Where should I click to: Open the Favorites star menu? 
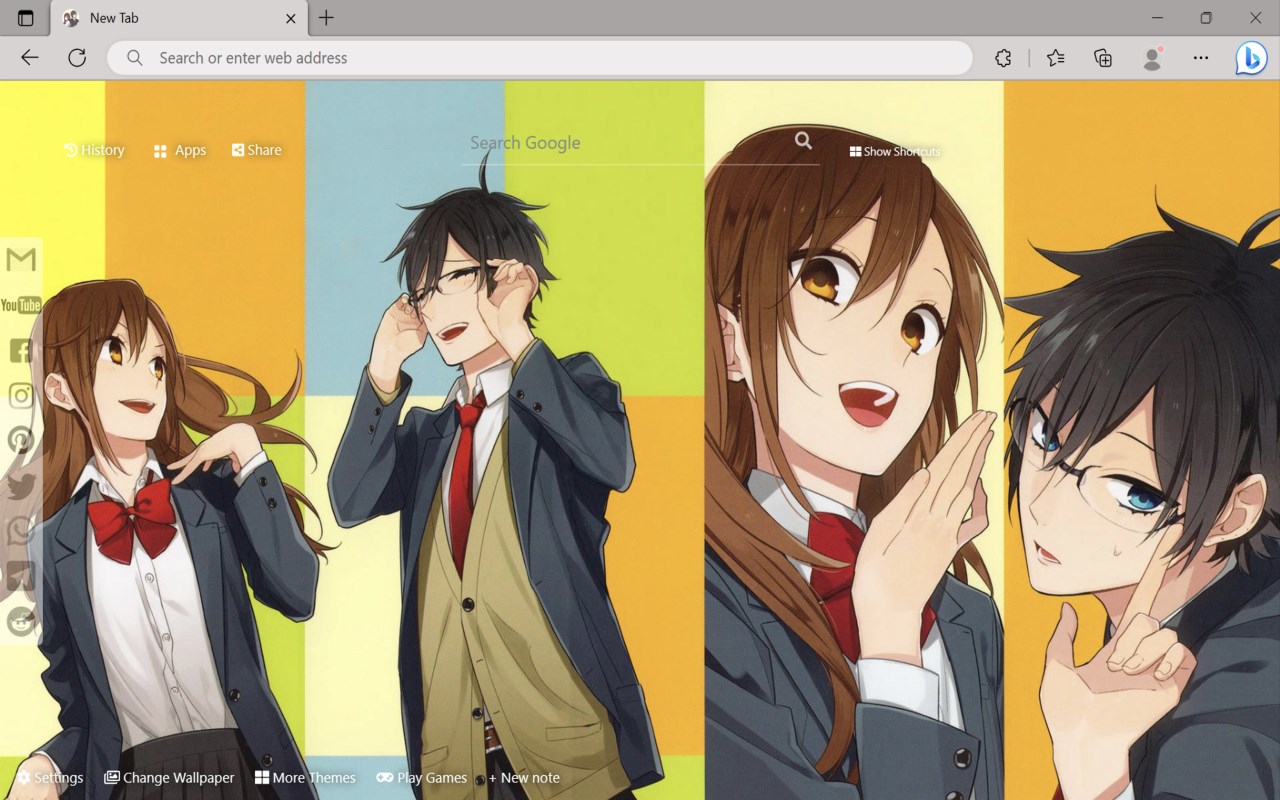pyautogui.click(x=1056, y=58)
